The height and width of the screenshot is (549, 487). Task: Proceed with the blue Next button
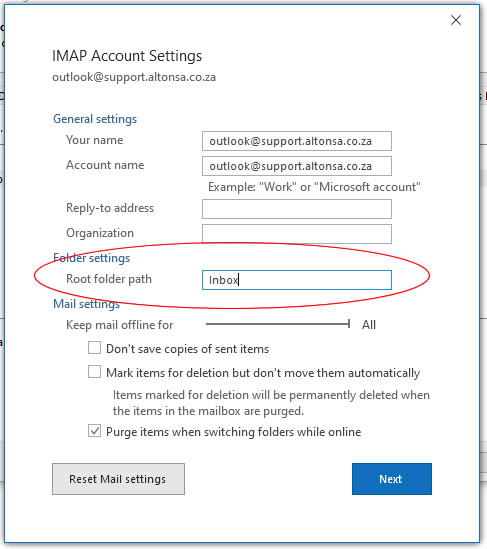(392, 479)
